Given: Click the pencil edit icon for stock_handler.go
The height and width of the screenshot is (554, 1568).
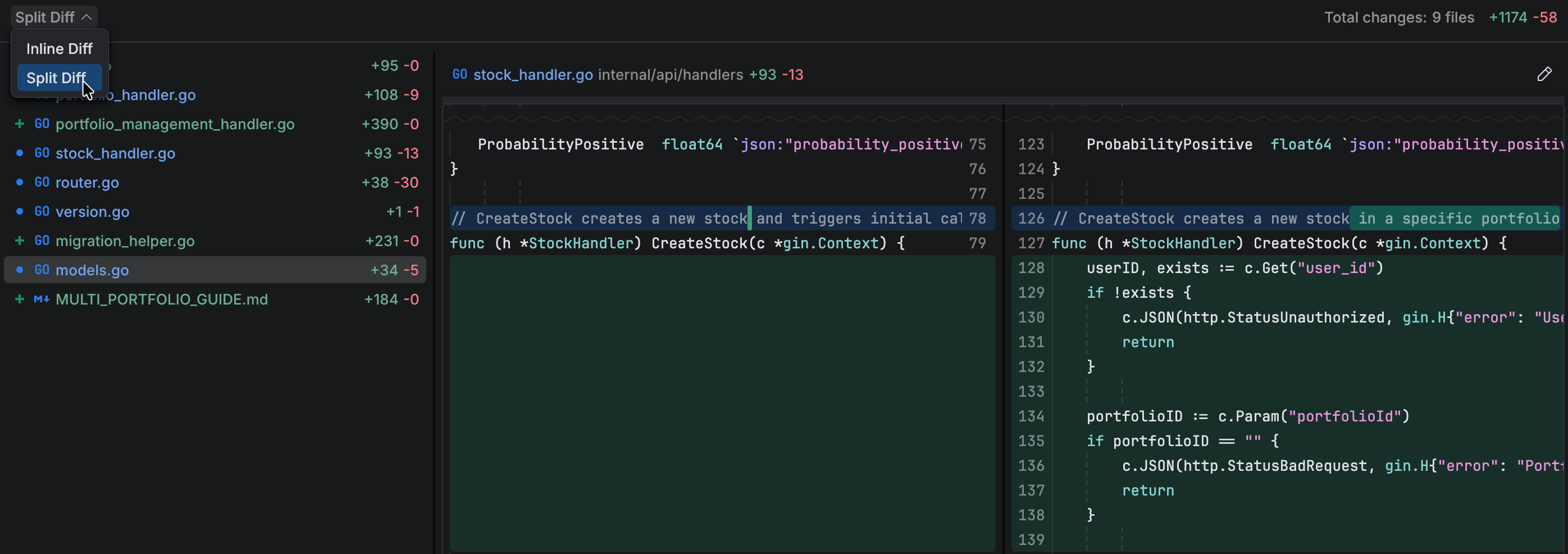Looking at the screenshot, I should (1544, 74).
